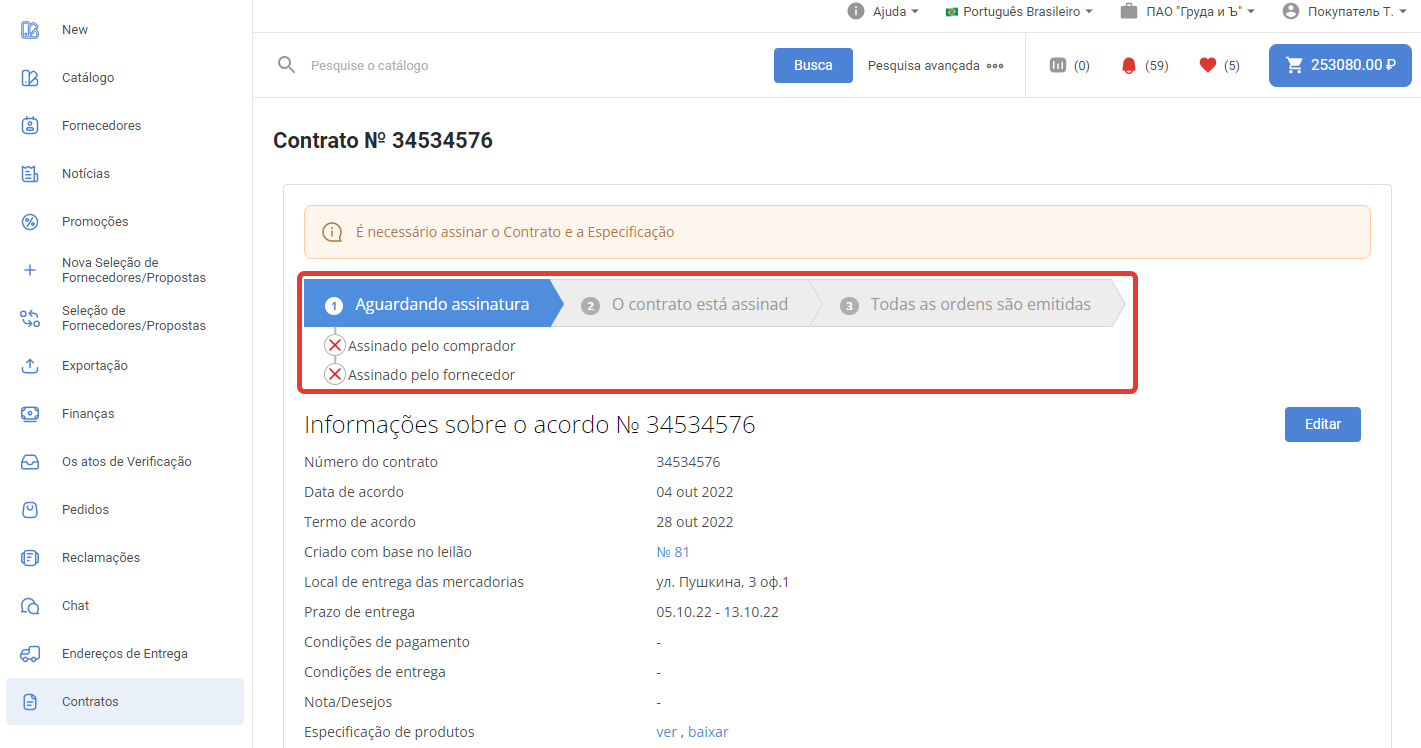Click the user account avatar icon
1421x748 pixels.
point(1290,11)
